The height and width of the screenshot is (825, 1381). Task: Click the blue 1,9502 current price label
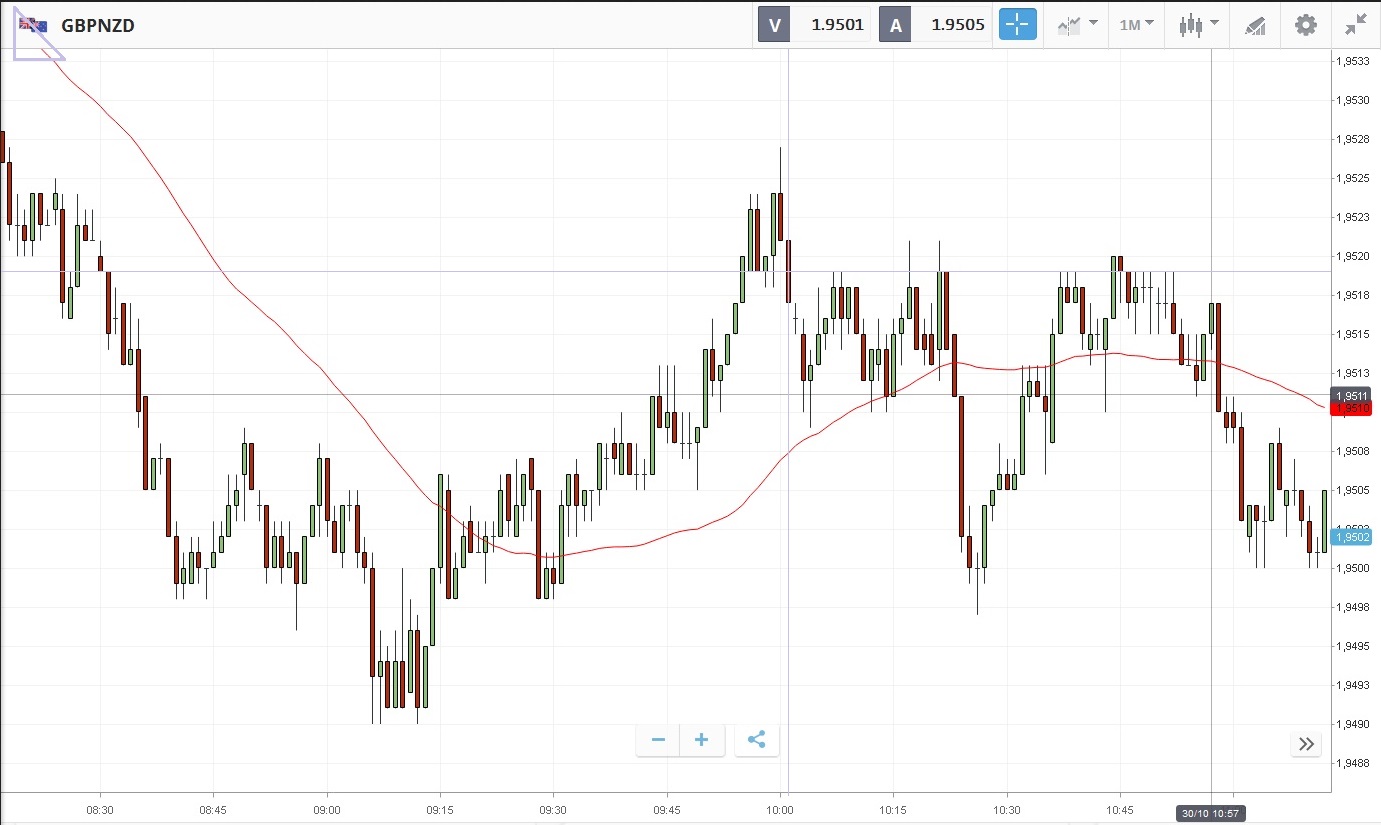tap(1351, 537)
